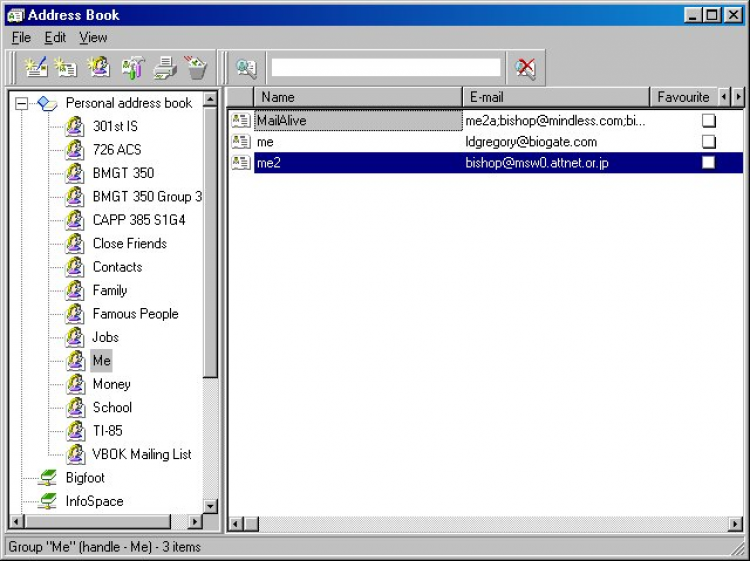
Task: Select the contact named me
Action: tap(265, 142)
